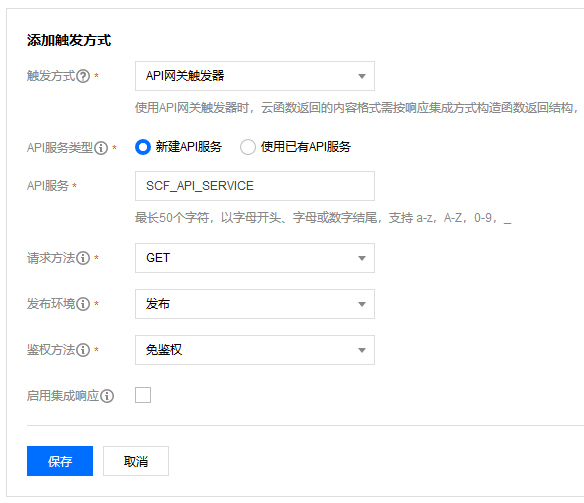Click the info icon beside API服务类型
This screenshot has height=503, width=584.
tap(101, 148)
